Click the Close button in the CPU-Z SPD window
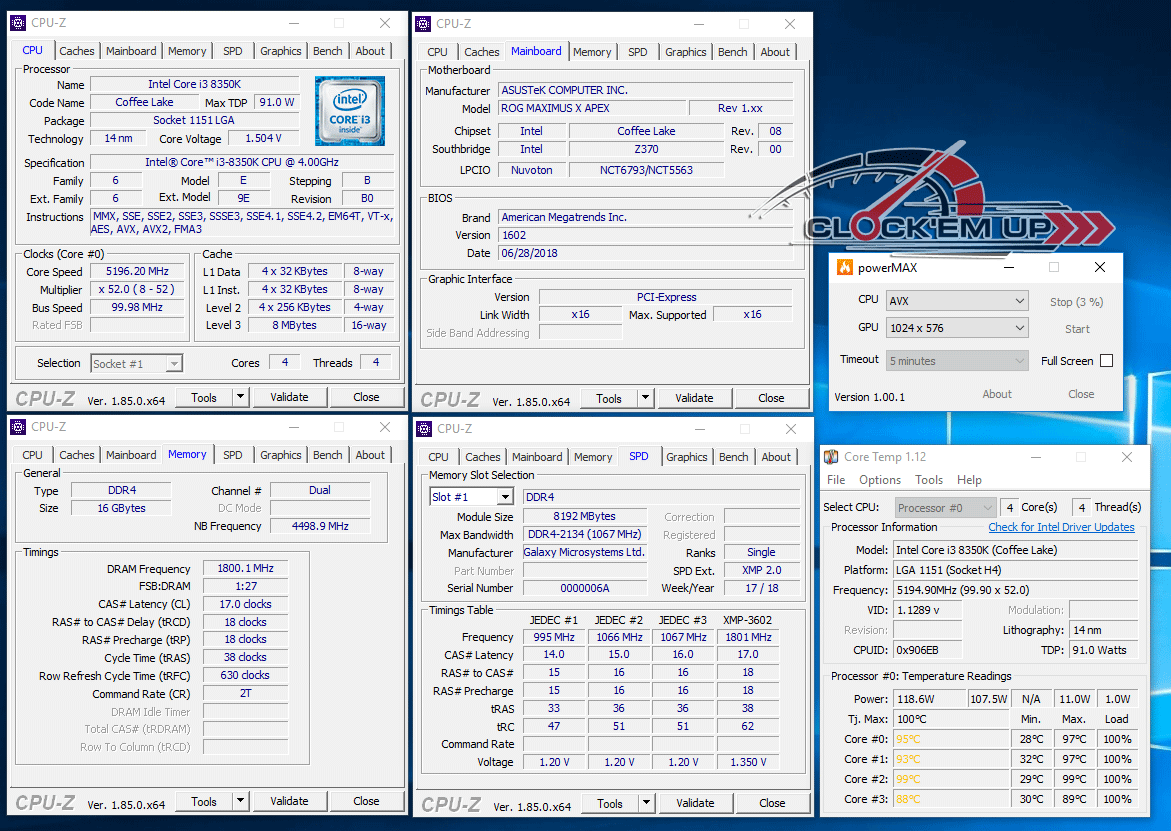Viewport: 1171px width, 831px height. coord(772,803)
